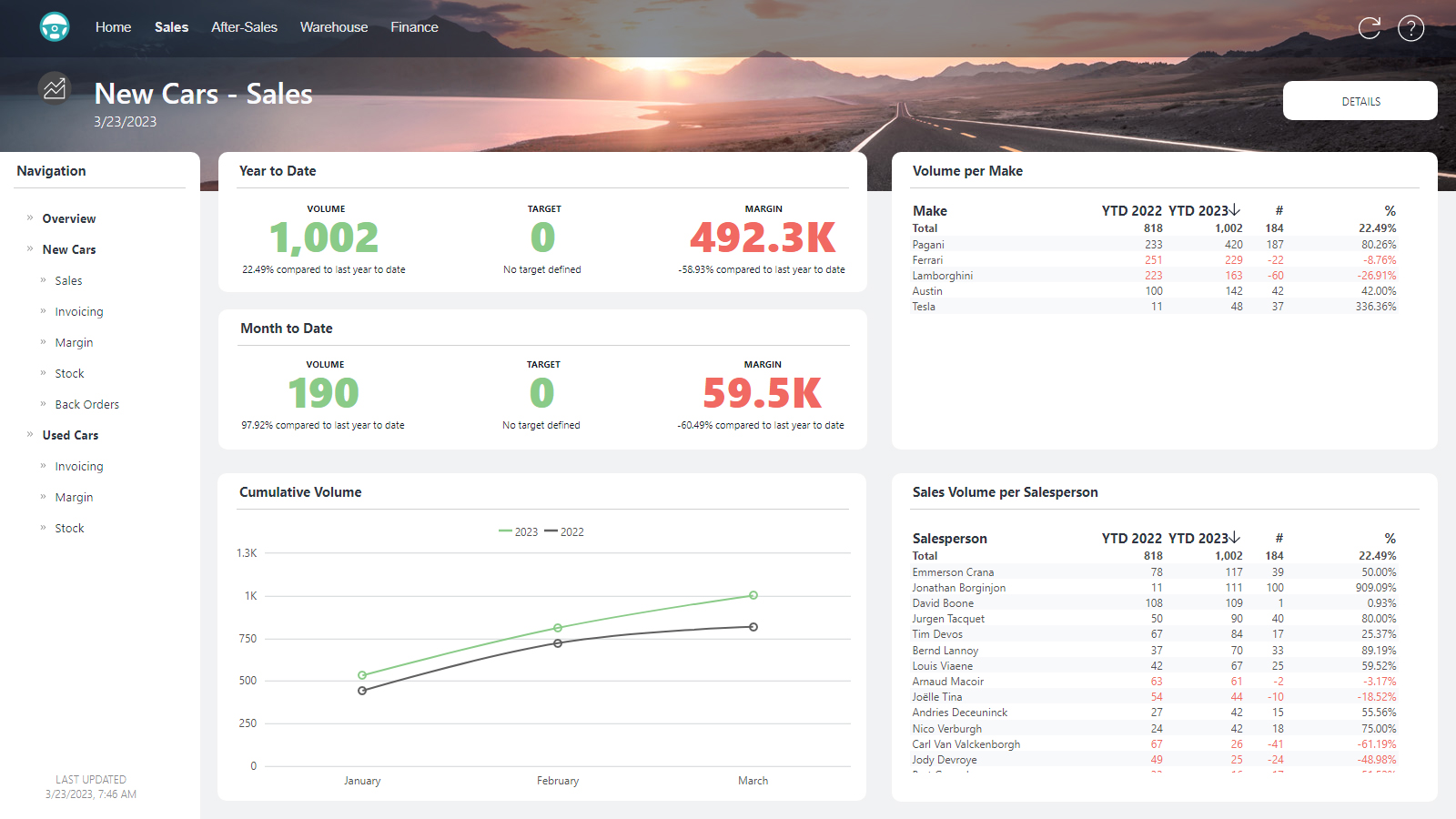
Task: Select salesperson Bernd Lannoy
Action: (x=1154, y=650)
